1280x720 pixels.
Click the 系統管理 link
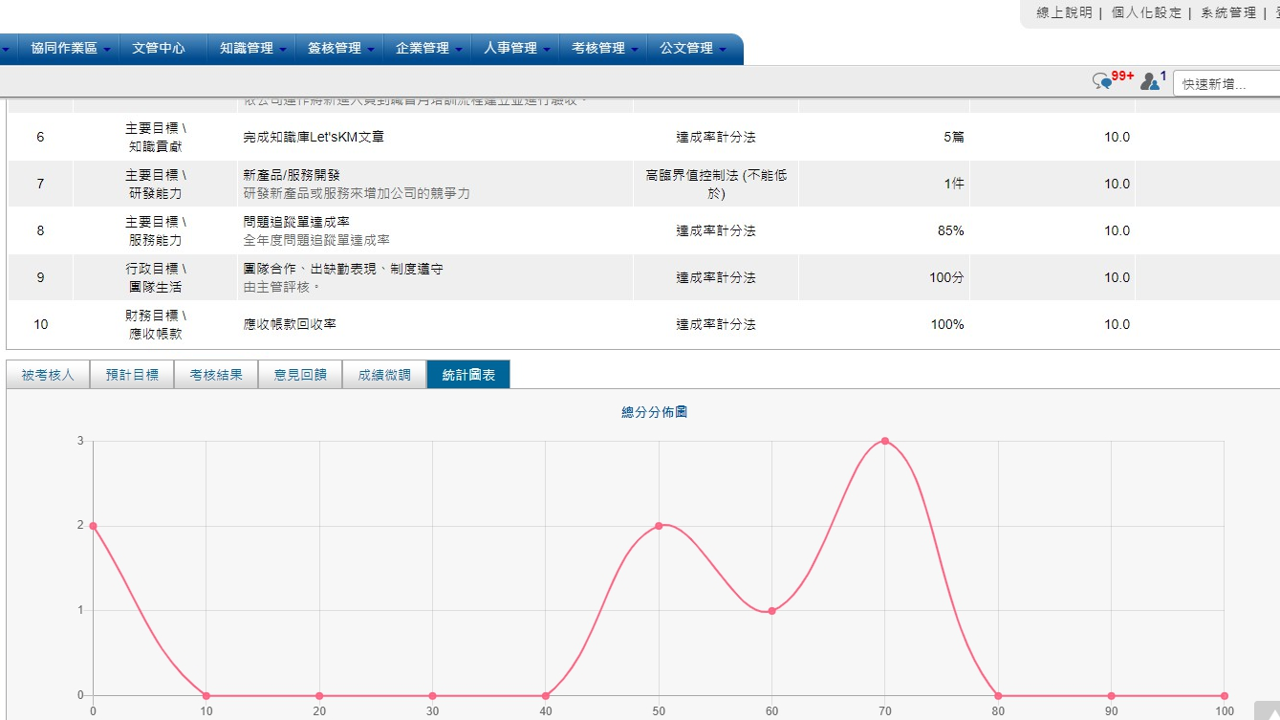1228,13
